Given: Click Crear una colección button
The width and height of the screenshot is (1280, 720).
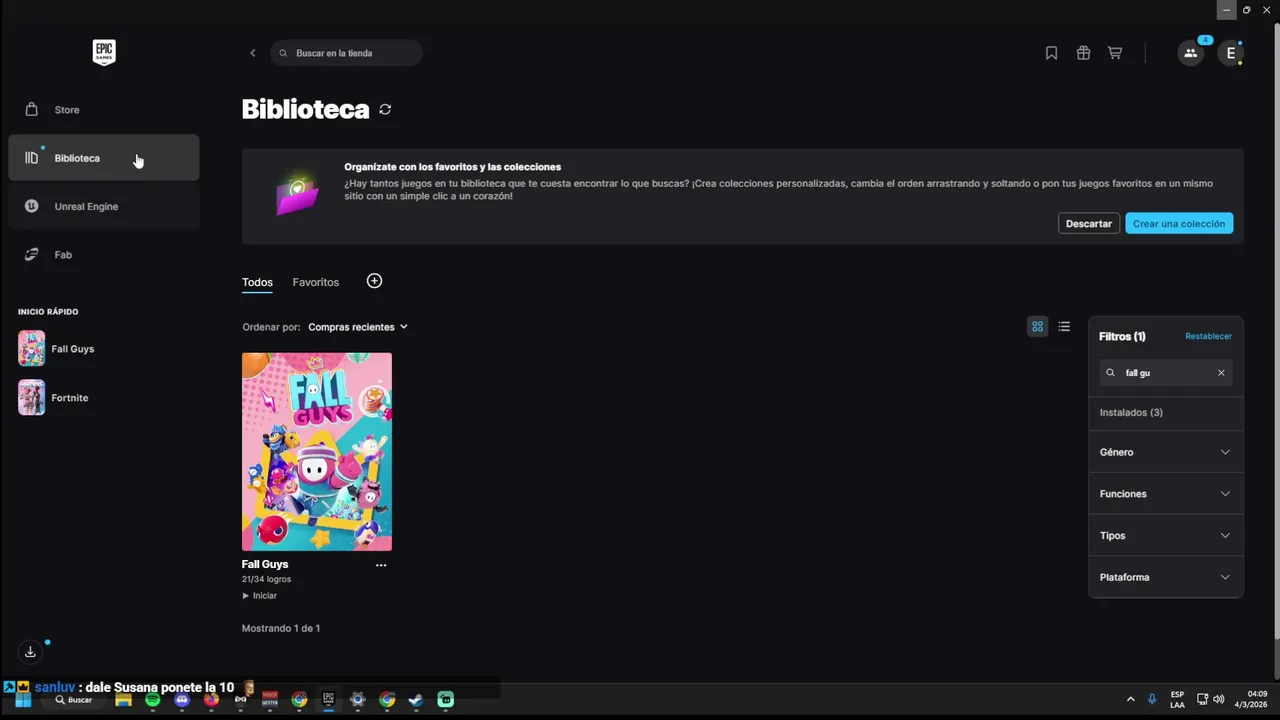Looking at the screenshot, I should pyautogui.click(x=1179, y=224).
